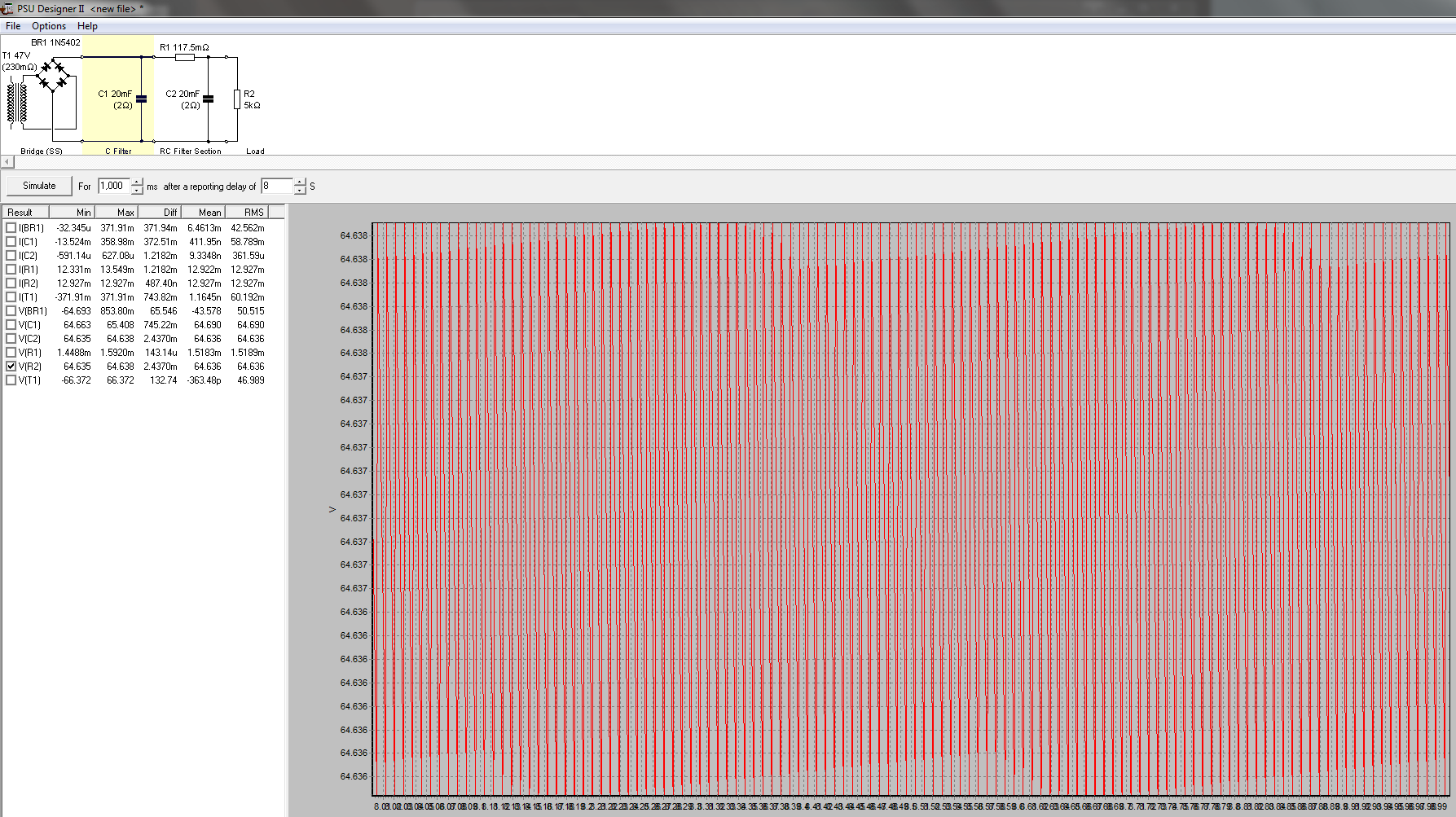The width and height of the screenshot is (1456, 817).
Task: Click I(BR1) Max value 371.91m
Action: [117, 228]
